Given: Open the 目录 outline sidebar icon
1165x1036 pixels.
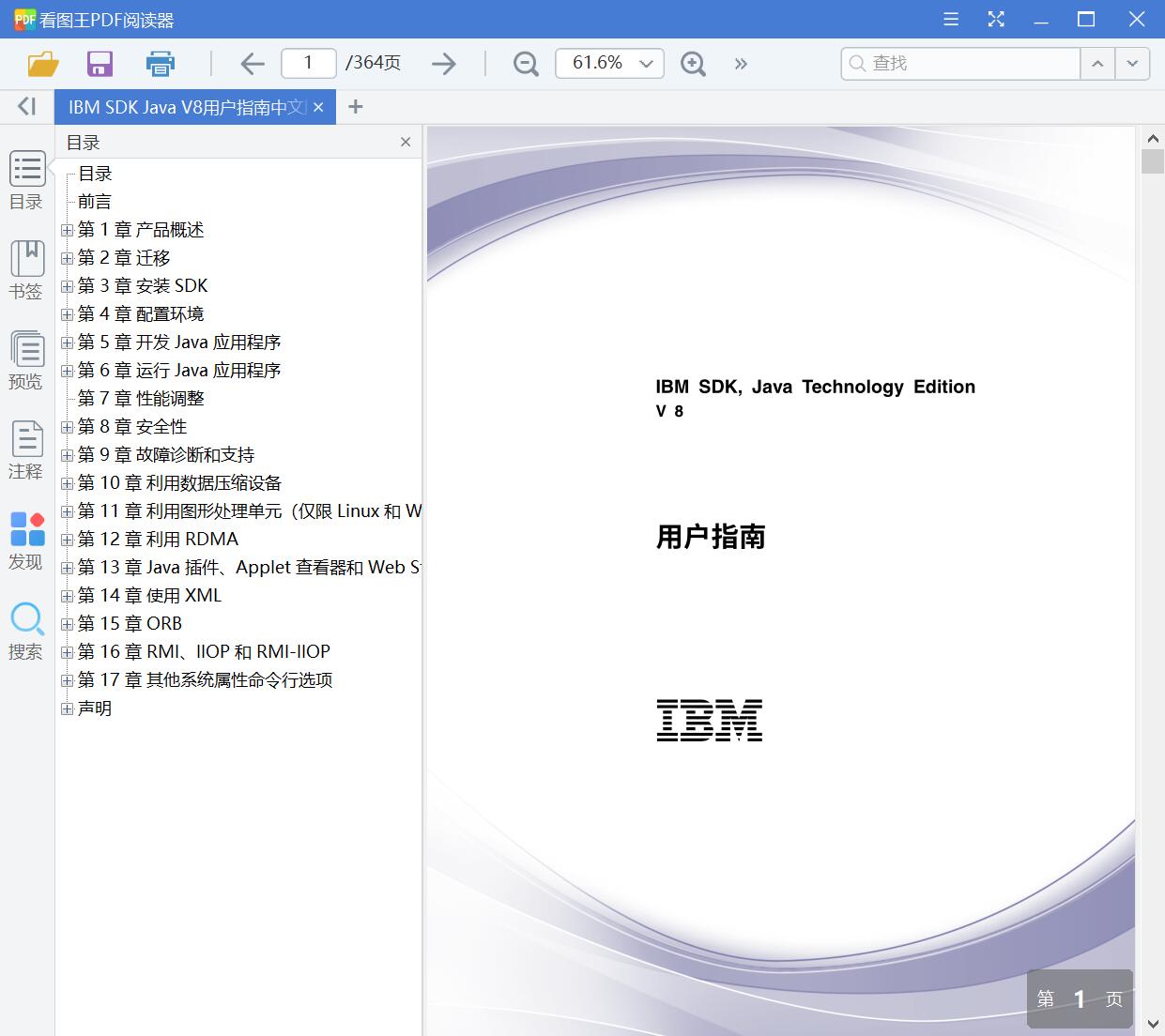Looking at the screenshot, I should (x=26, y=180).
